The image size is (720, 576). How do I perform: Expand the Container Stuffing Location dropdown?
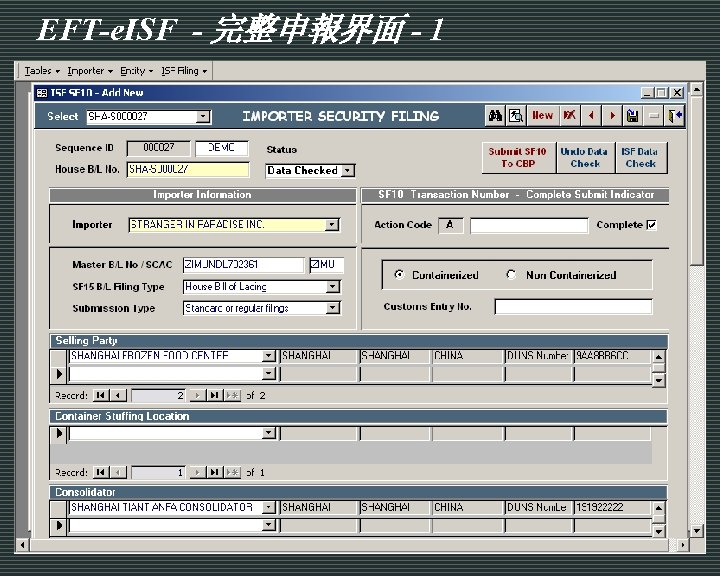[x=269, y=433]
